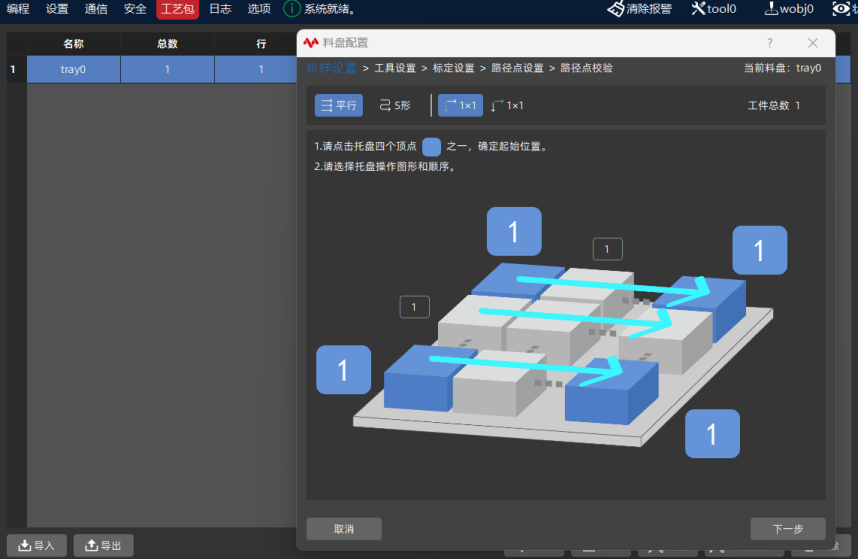Click row number 1 in tray table
The image size is (858, 559).
pos(13,69)
